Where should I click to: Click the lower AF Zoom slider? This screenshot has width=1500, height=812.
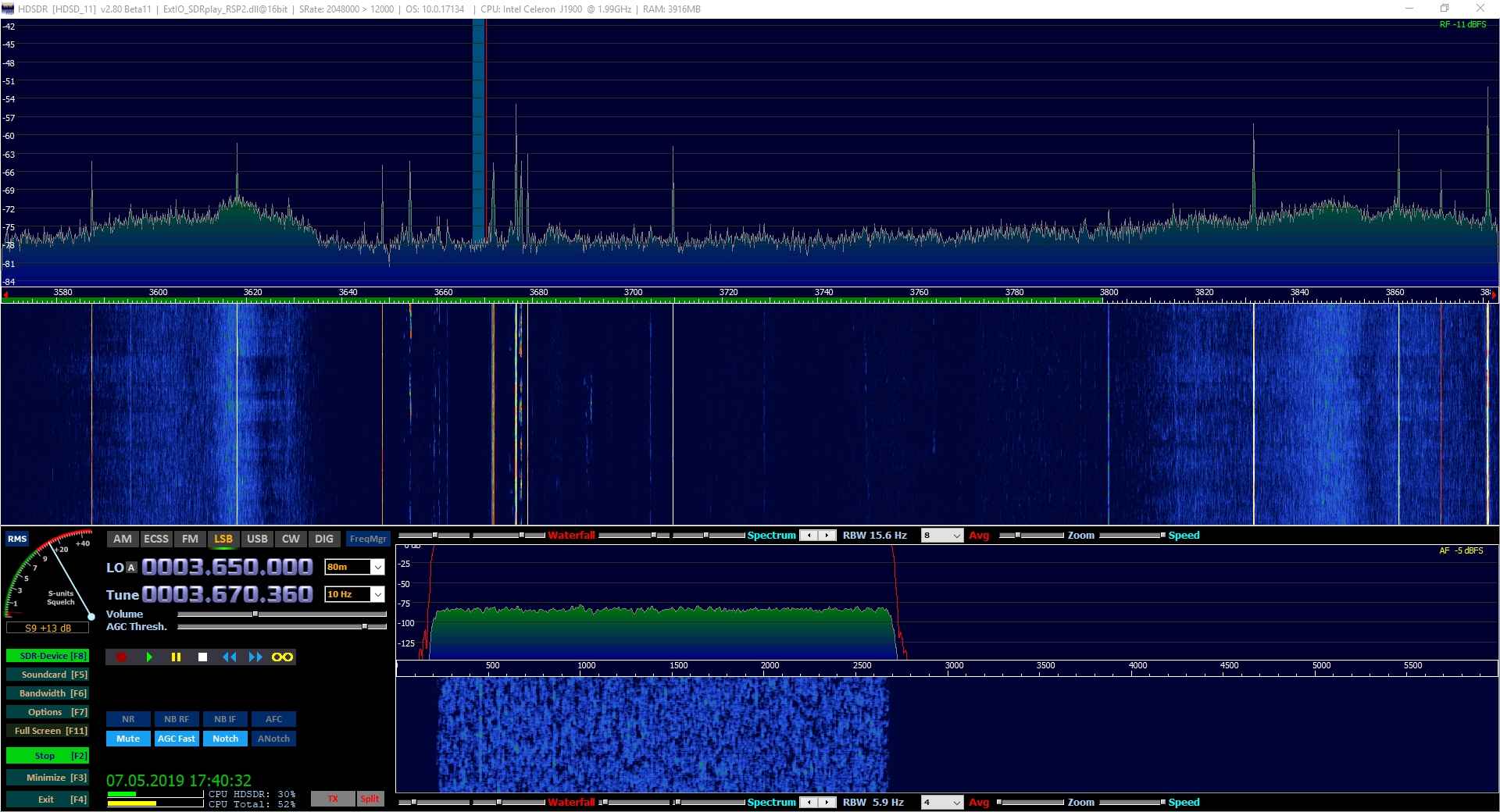point(1031,803)
